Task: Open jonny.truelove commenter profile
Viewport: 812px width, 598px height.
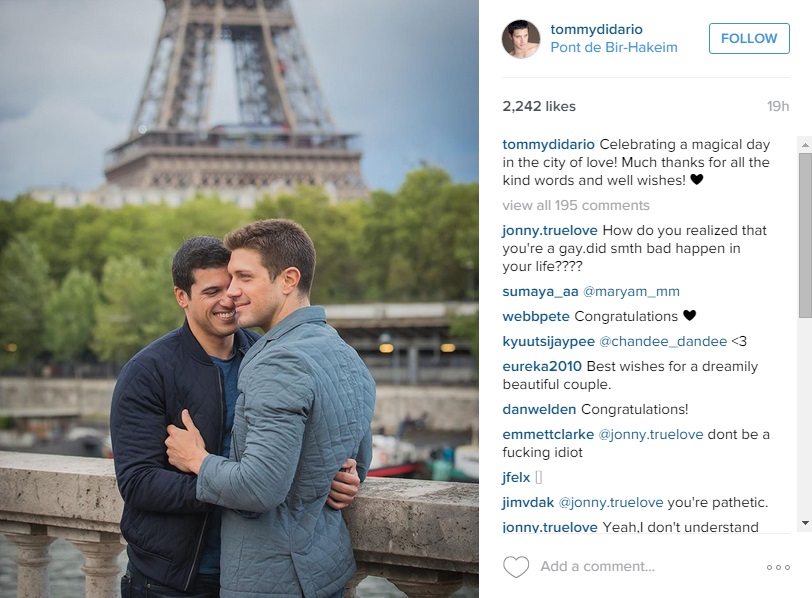Action: (549, 230)
